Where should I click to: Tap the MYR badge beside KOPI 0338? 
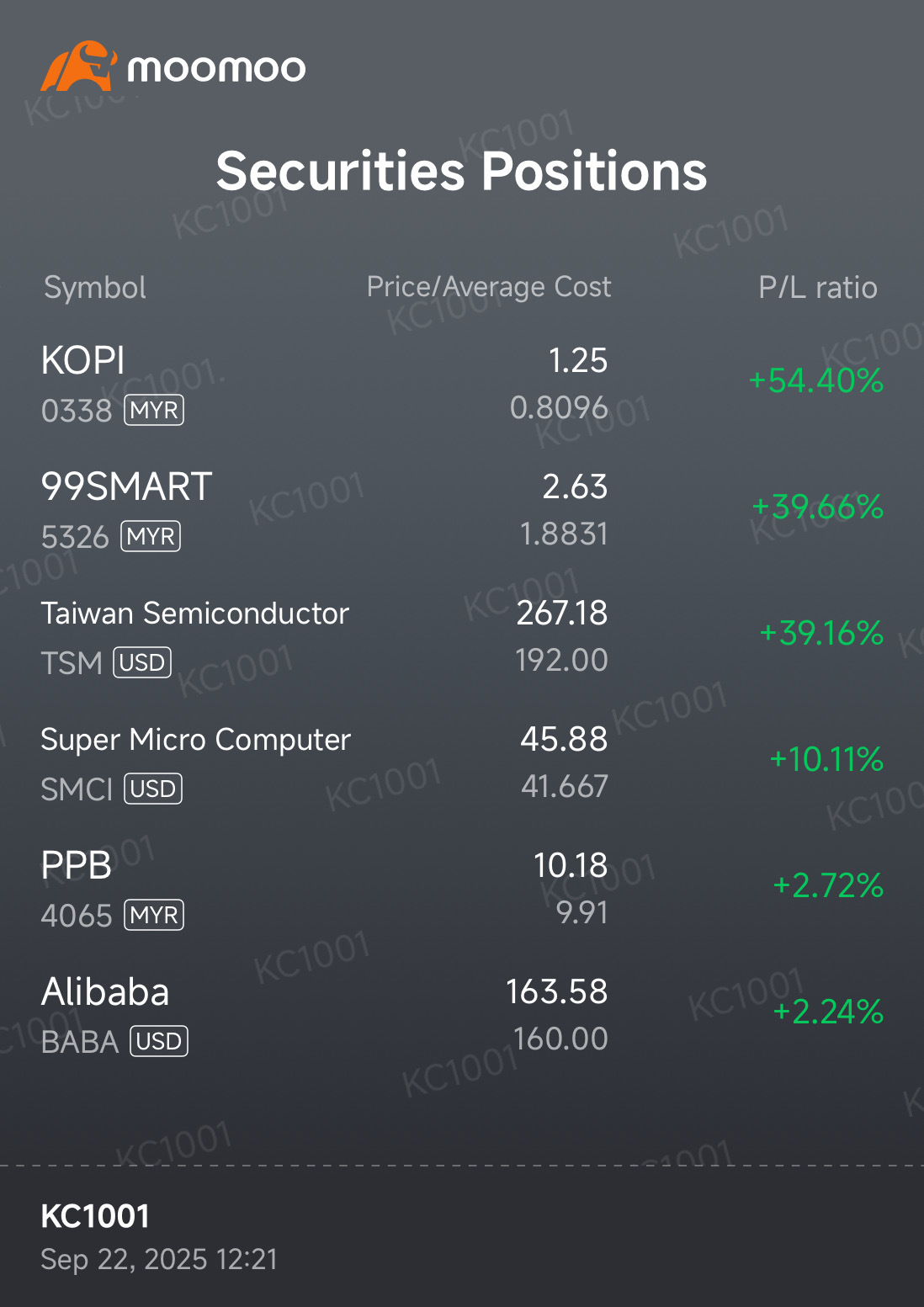[x=154, y=411]
